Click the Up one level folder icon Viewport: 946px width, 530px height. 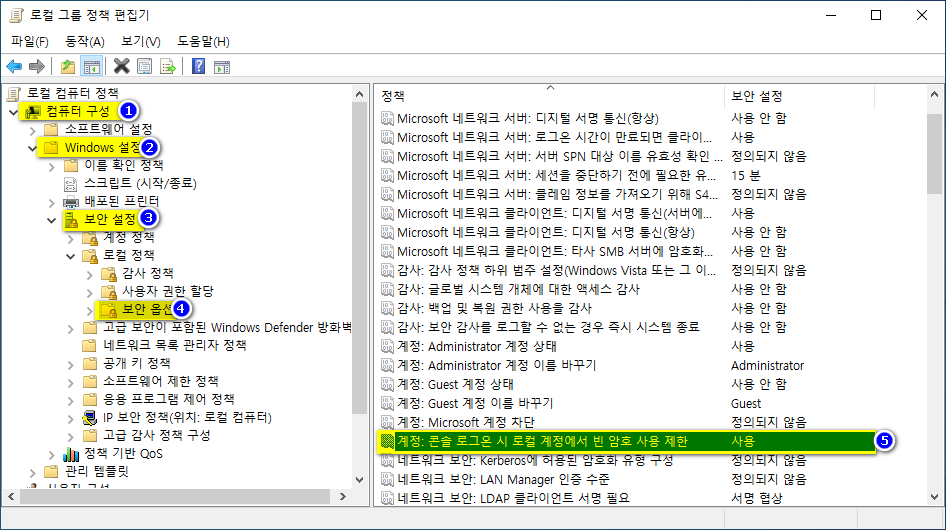68,66
